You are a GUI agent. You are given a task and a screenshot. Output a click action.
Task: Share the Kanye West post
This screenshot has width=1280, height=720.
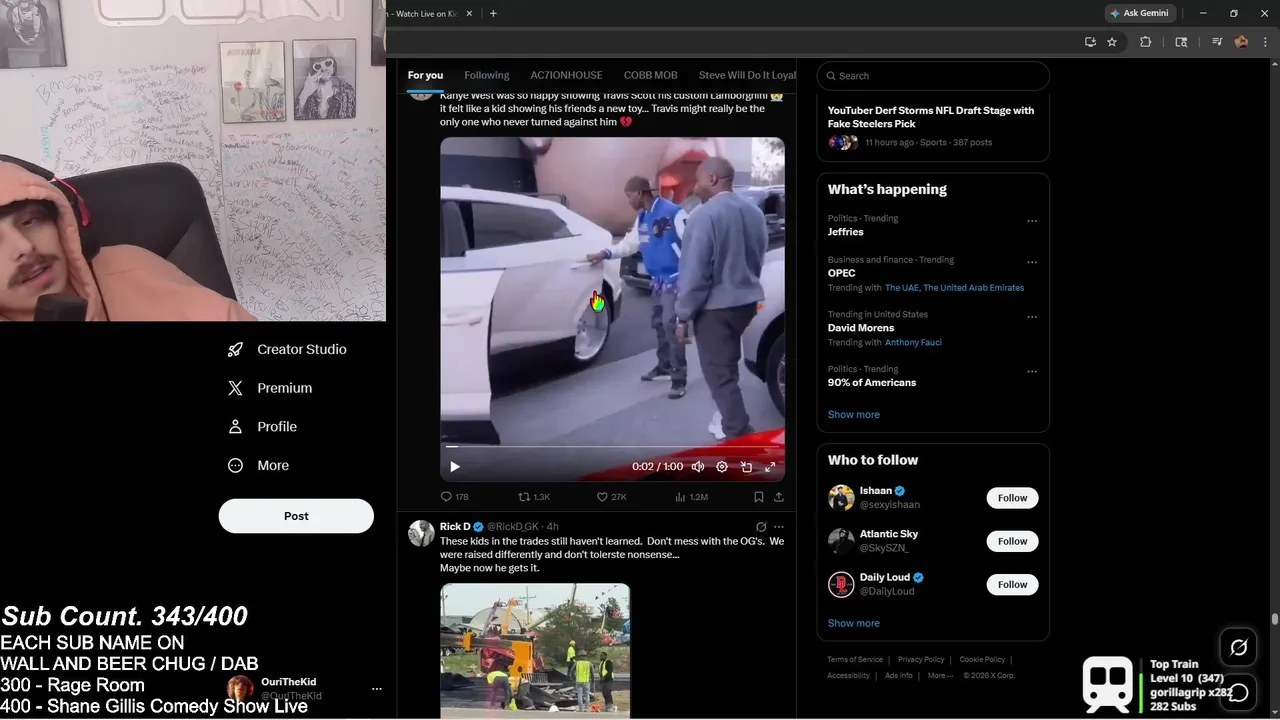coord(779,497)
